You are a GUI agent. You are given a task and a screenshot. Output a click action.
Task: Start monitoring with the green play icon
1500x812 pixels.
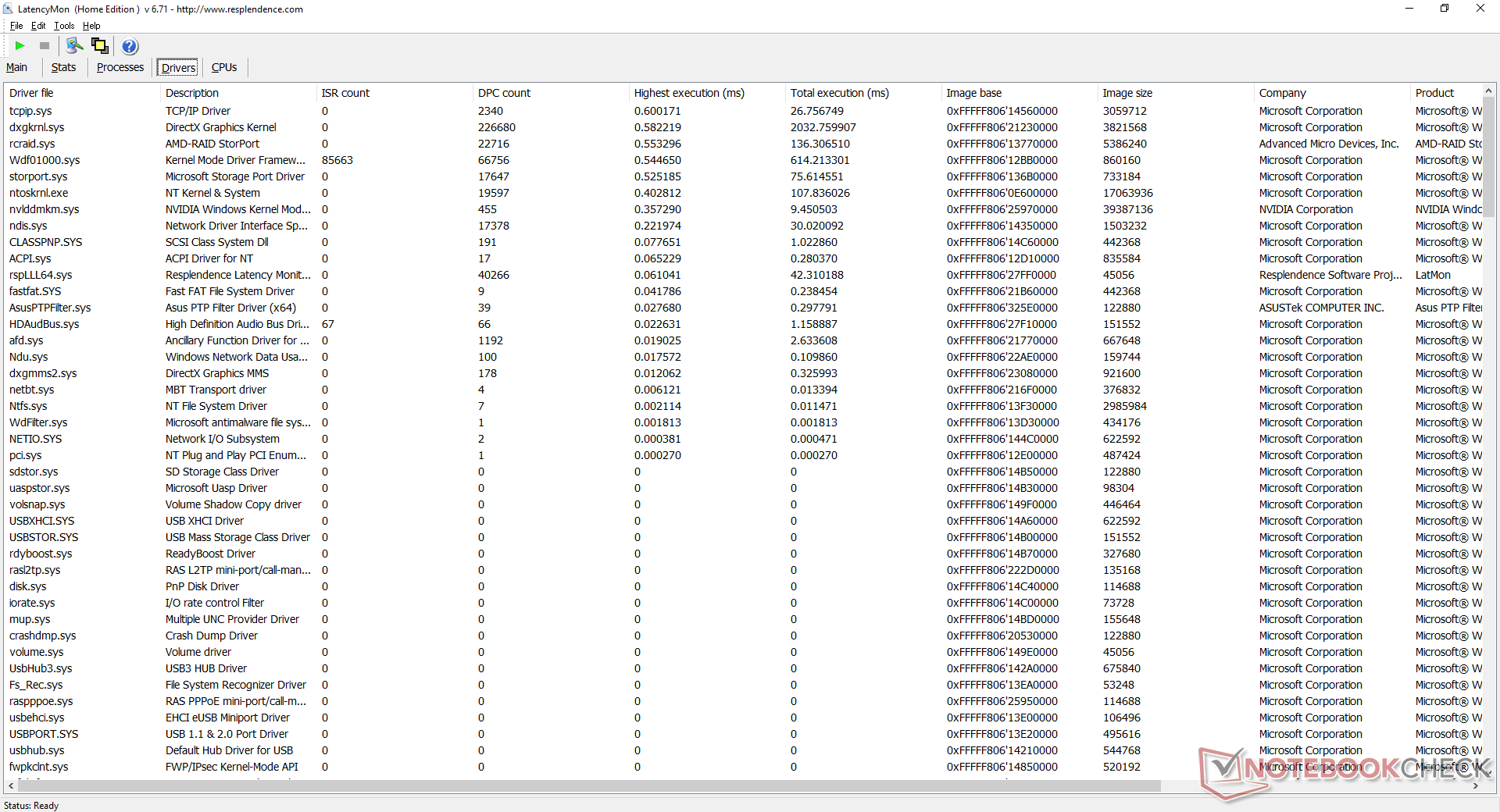pos(20,46)
